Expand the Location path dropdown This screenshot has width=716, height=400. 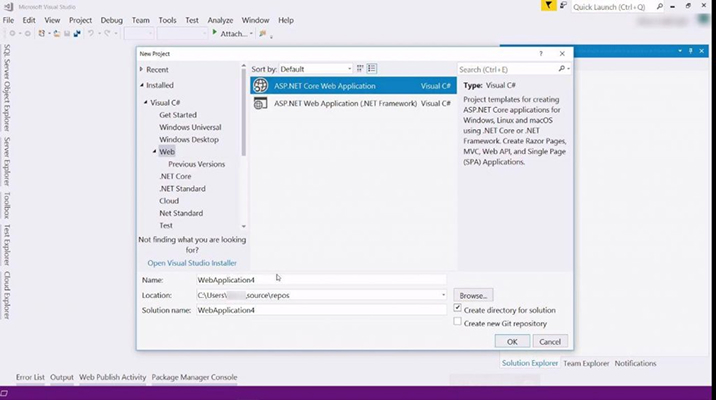443,295
